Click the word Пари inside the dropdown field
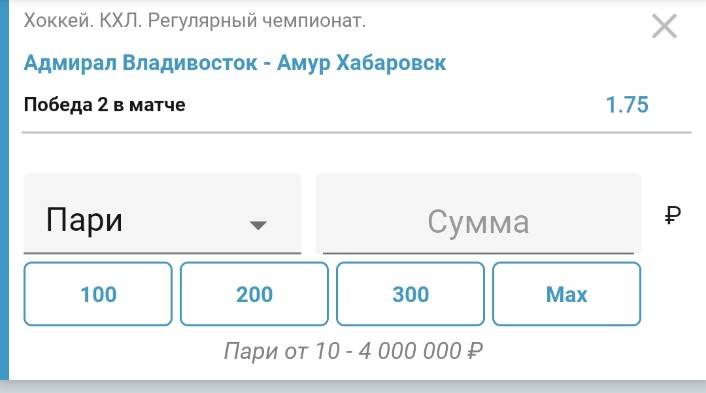The width and height of the screenshot is (706, 393). tap(84, 220)
